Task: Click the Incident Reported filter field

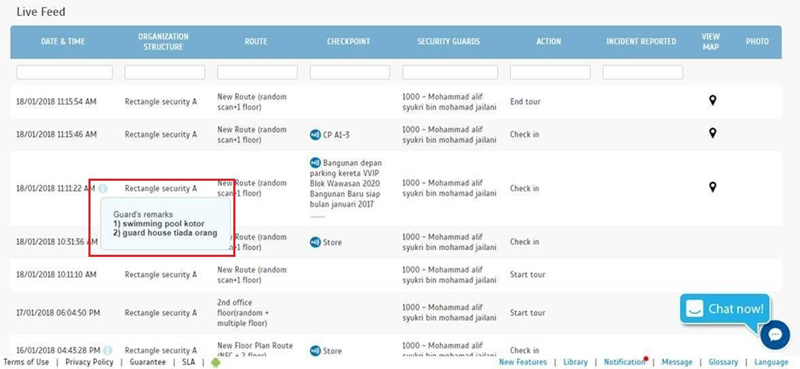Action: coord(642,72)
